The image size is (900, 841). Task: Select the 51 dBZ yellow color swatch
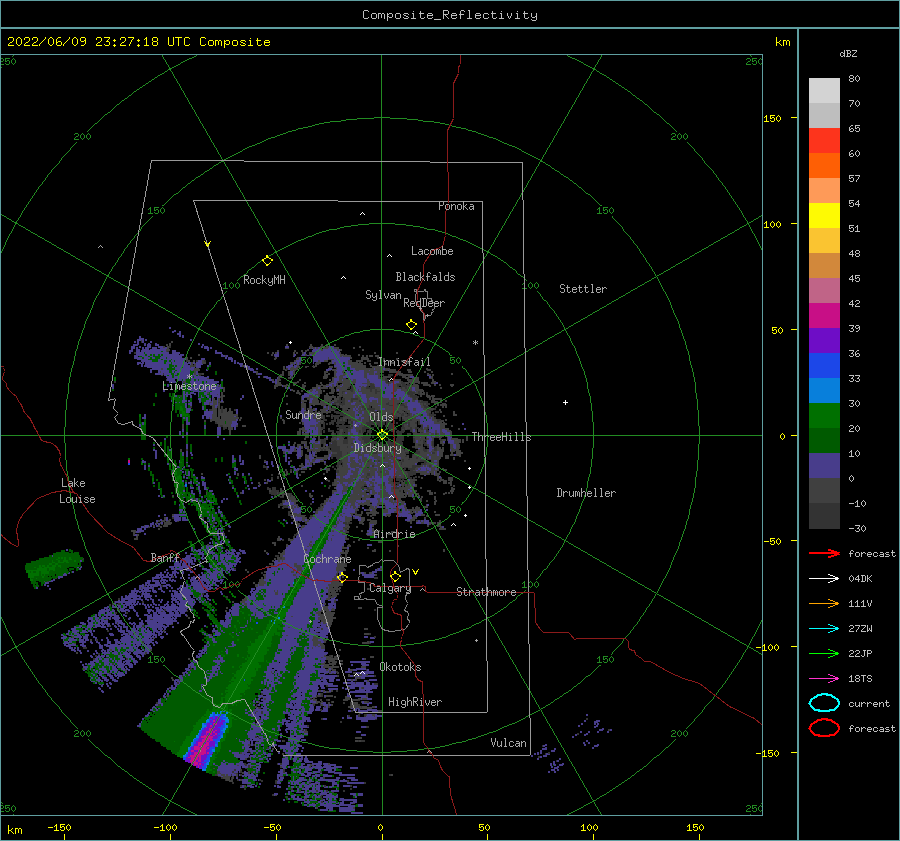824,216
